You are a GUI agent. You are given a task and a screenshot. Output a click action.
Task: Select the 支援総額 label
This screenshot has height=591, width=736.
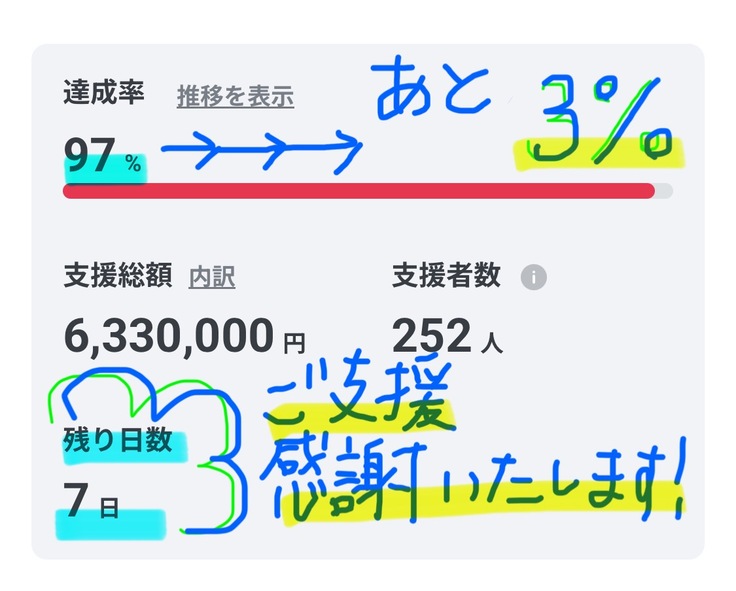pyautogui.click(x=118, y=275)
